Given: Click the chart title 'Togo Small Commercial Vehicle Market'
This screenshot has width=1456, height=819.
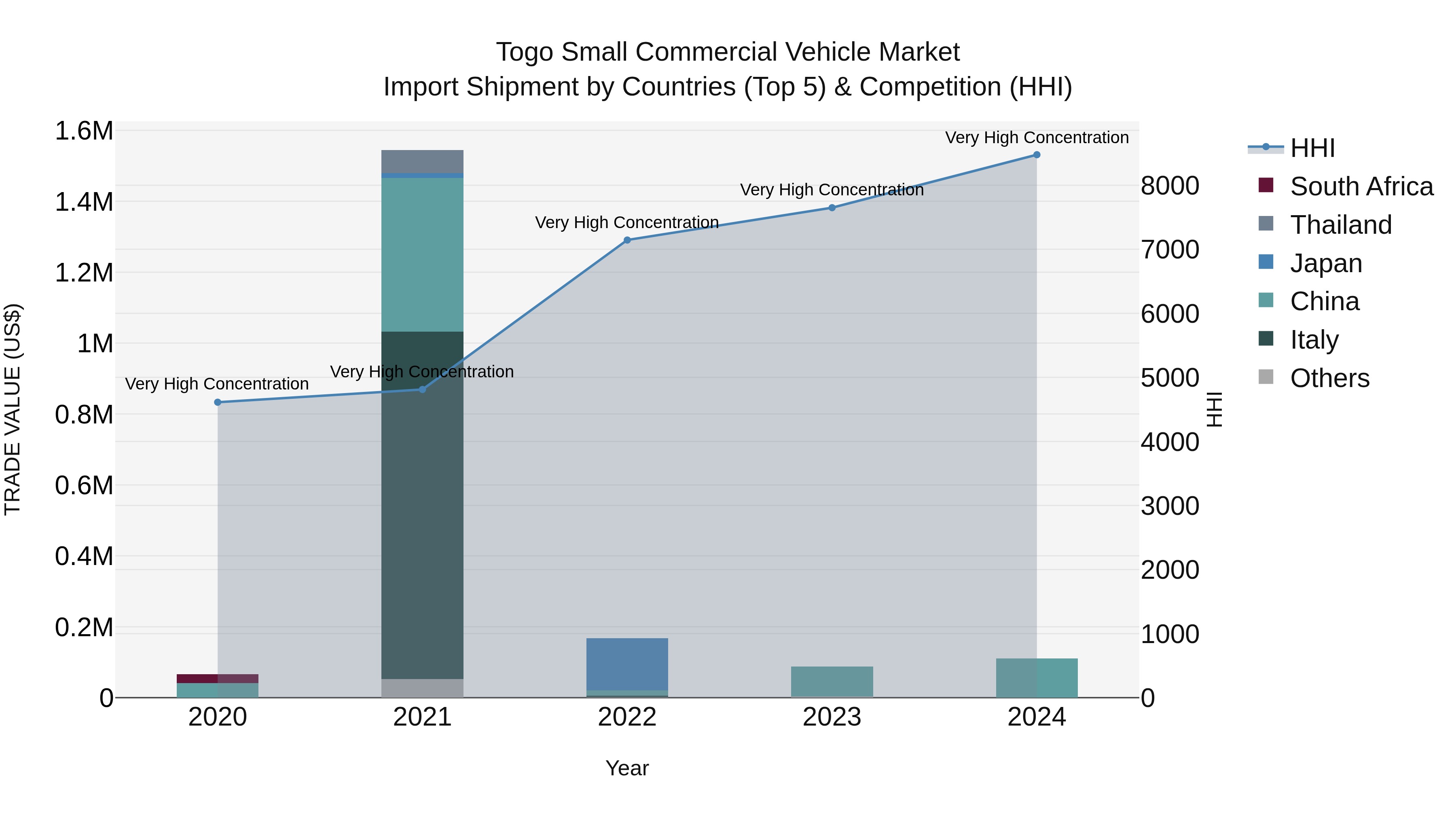Looking at the screenshot, I should pyautogui.click(x=728, y=52).
